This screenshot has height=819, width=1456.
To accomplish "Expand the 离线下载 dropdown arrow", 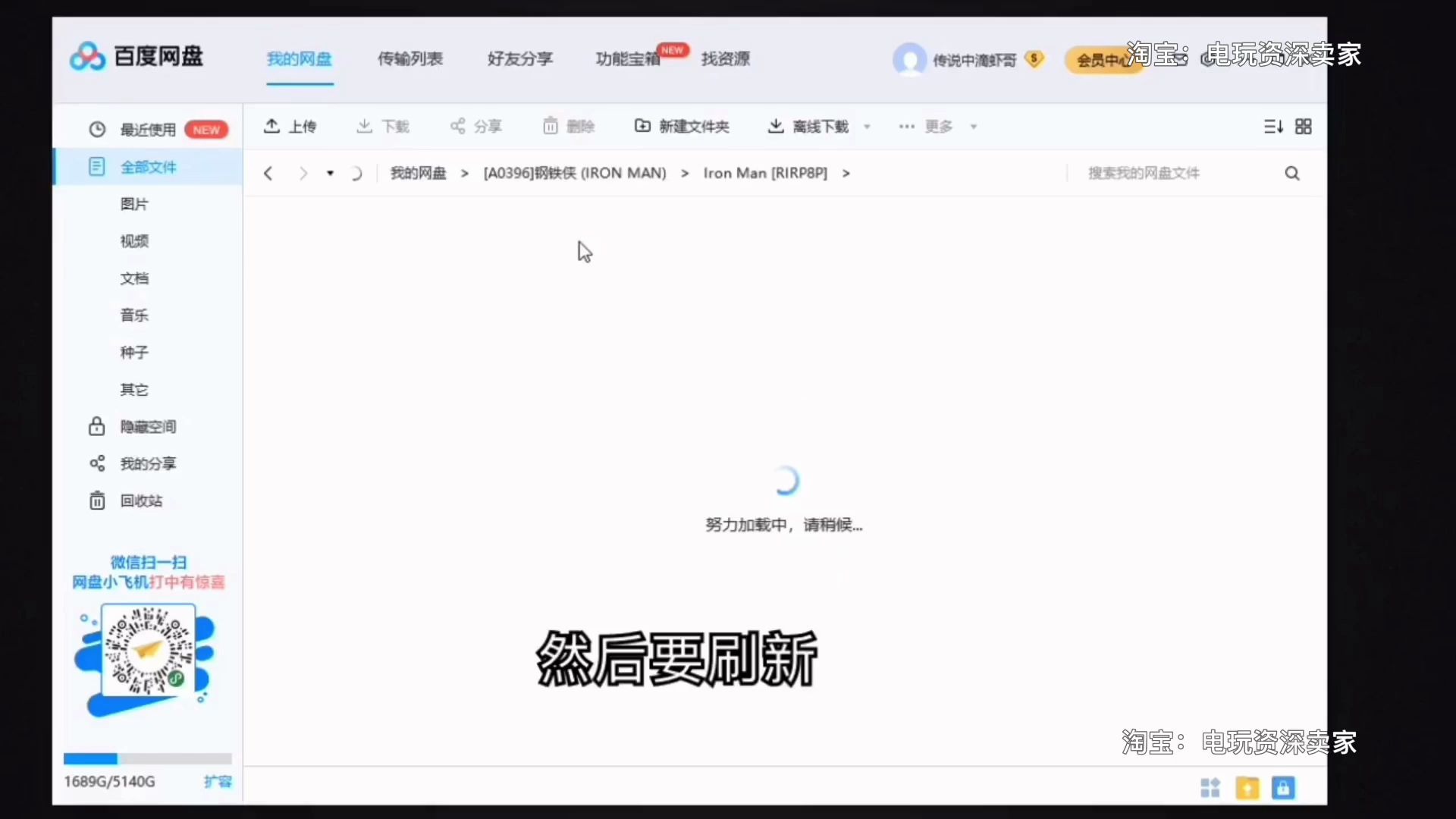I will [867, 127].
